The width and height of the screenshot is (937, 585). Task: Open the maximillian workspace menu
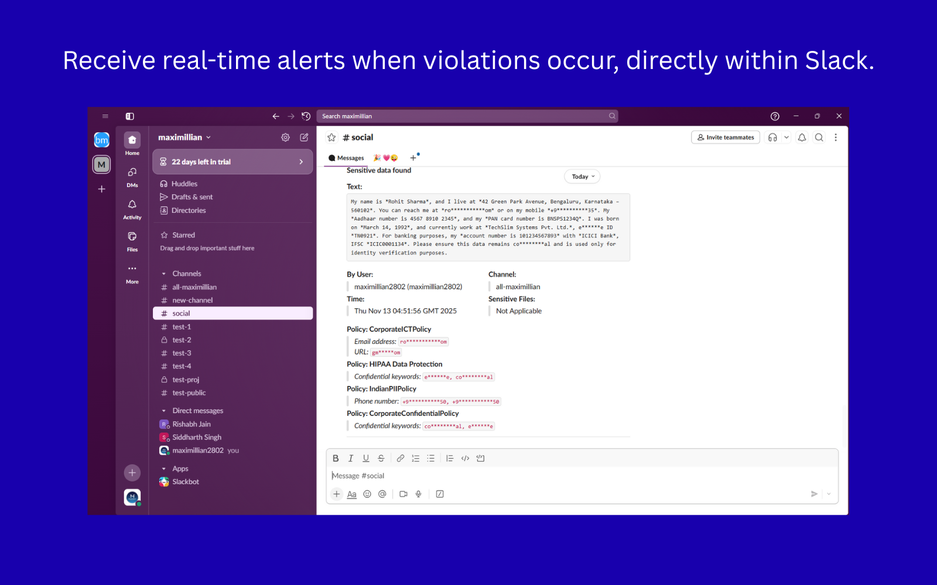(x=184, y=137)
